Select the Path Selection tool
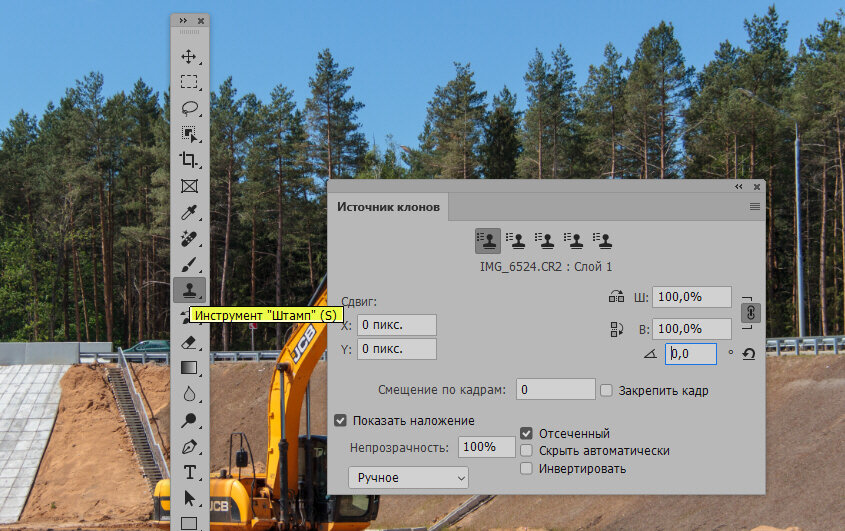Viewport: 845px width, 531px height. tap(189, 498)
